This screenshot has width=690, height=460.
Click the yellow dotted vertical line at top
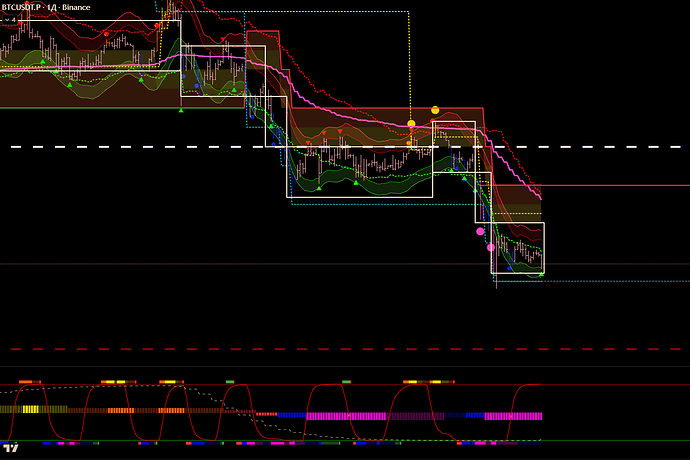point(411,60)
